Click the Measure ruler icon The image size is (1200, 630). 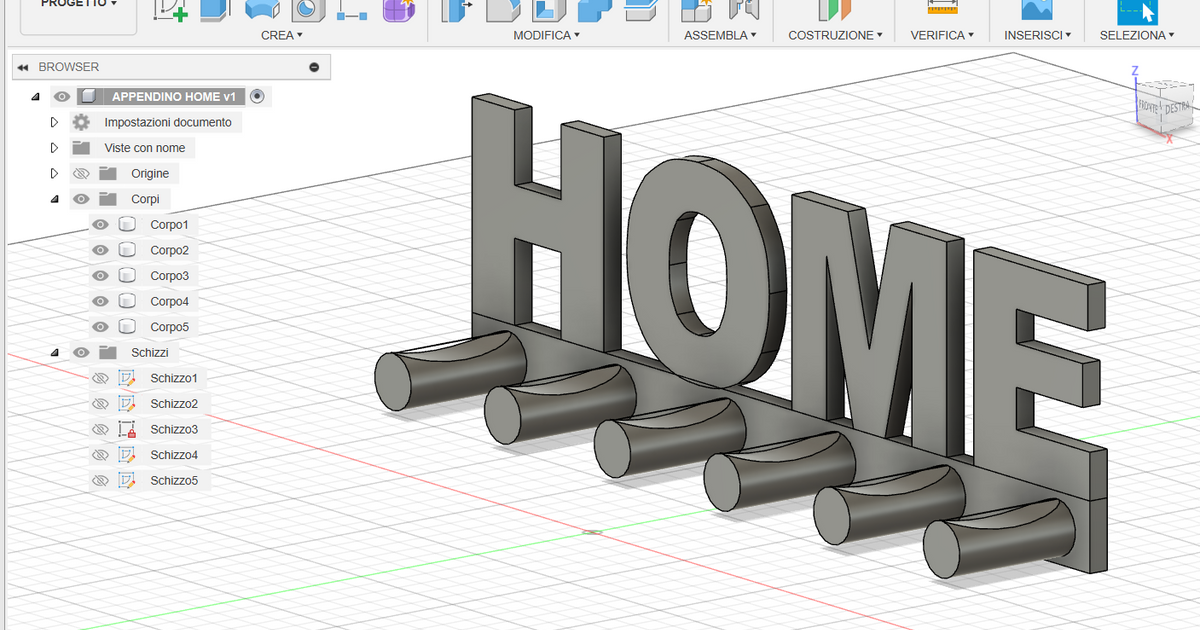point(942,8)
